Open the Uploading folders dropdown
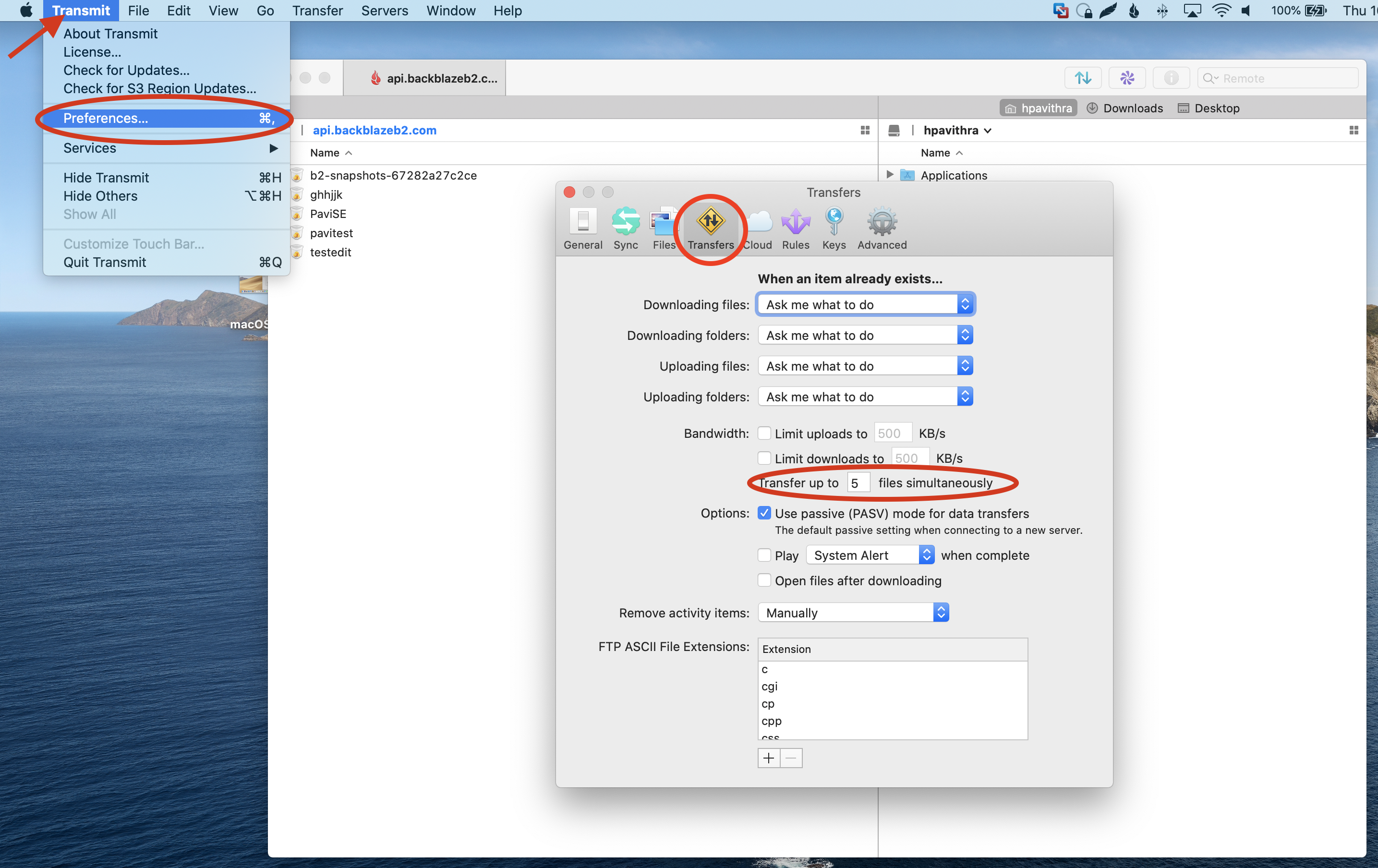1378x868 pixels. 865,397
